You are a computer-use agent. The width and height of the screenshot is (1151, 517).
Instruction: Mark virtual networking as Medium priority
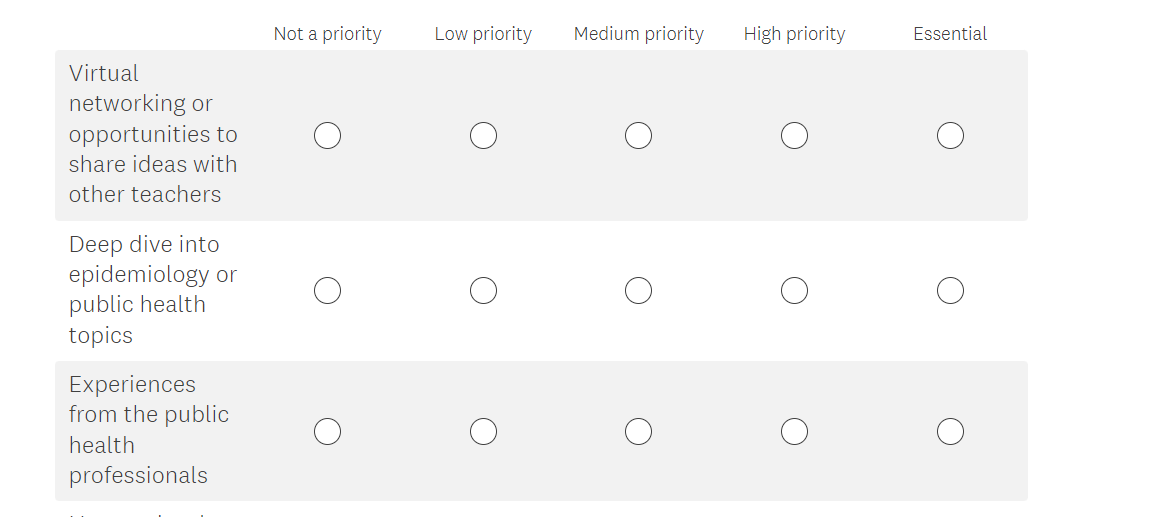point(638,135)
